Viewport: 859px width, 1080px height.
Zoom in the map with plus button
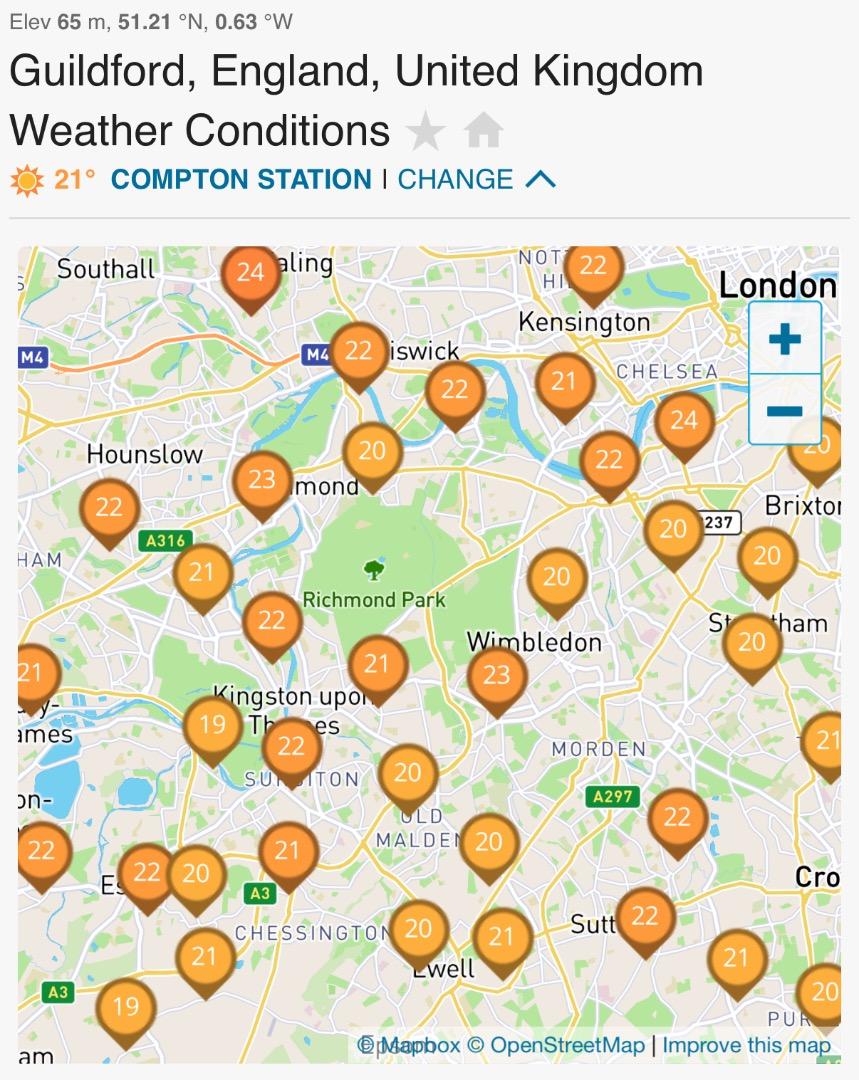click(785, 339)
